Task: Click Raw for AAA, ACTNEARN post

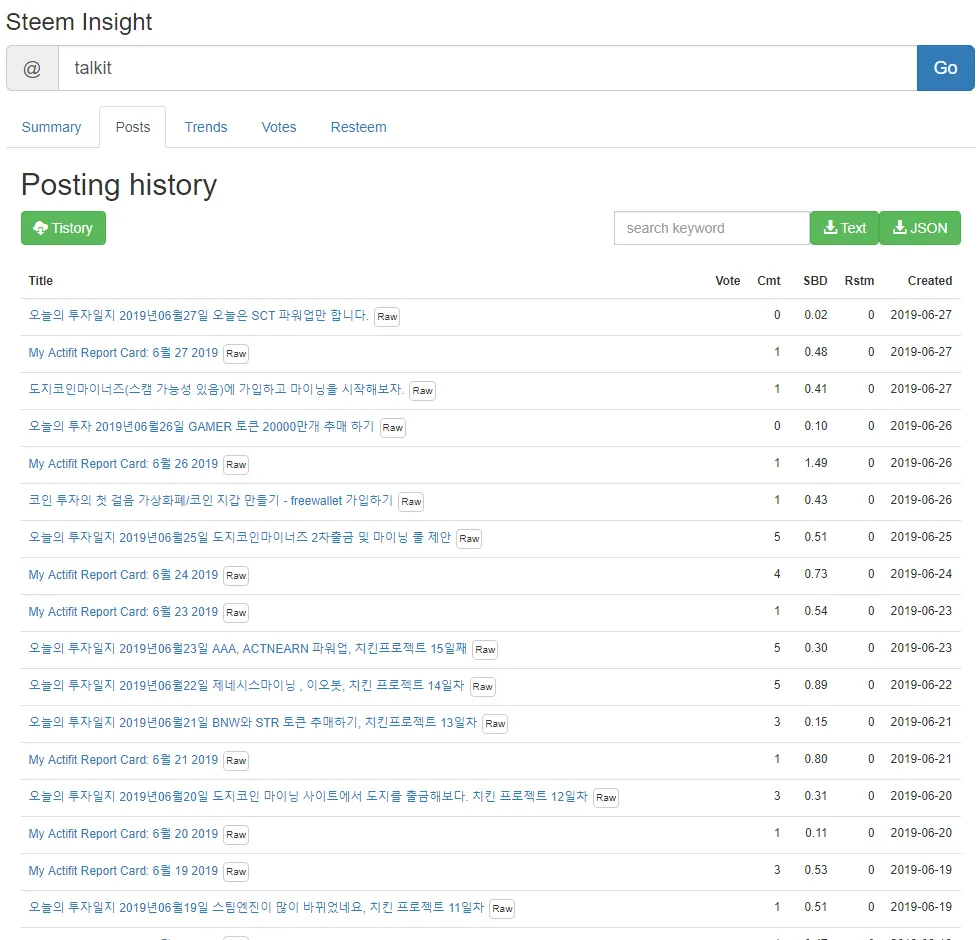Action: (x=485, y=650)
